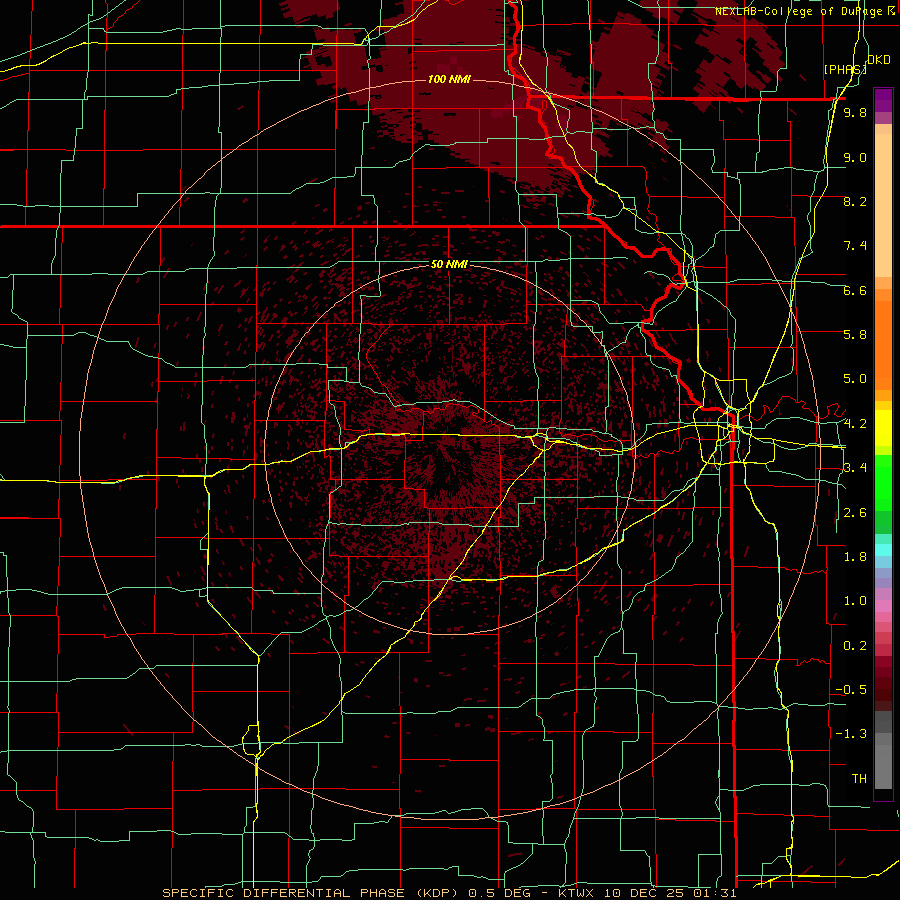Click the 9.0 value on color scale
The height and width of the screenshot is (900, 900).
tap(855, 157)
